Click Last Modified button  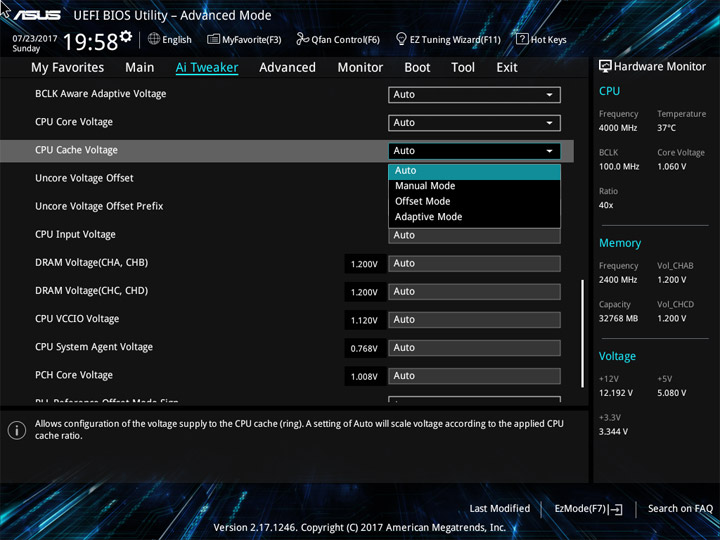pyautogui.click(x=500, y=509)
